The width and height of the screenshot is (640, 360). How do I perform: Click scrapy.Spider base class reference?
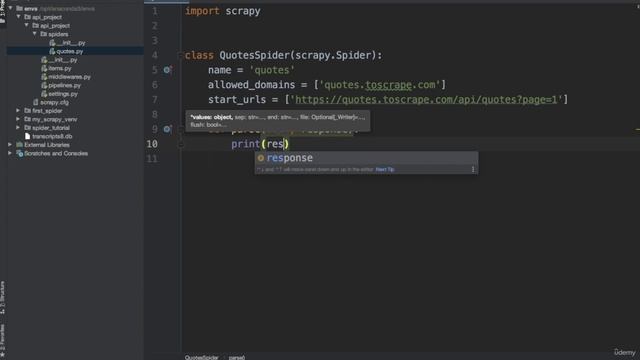coord(332,55)
